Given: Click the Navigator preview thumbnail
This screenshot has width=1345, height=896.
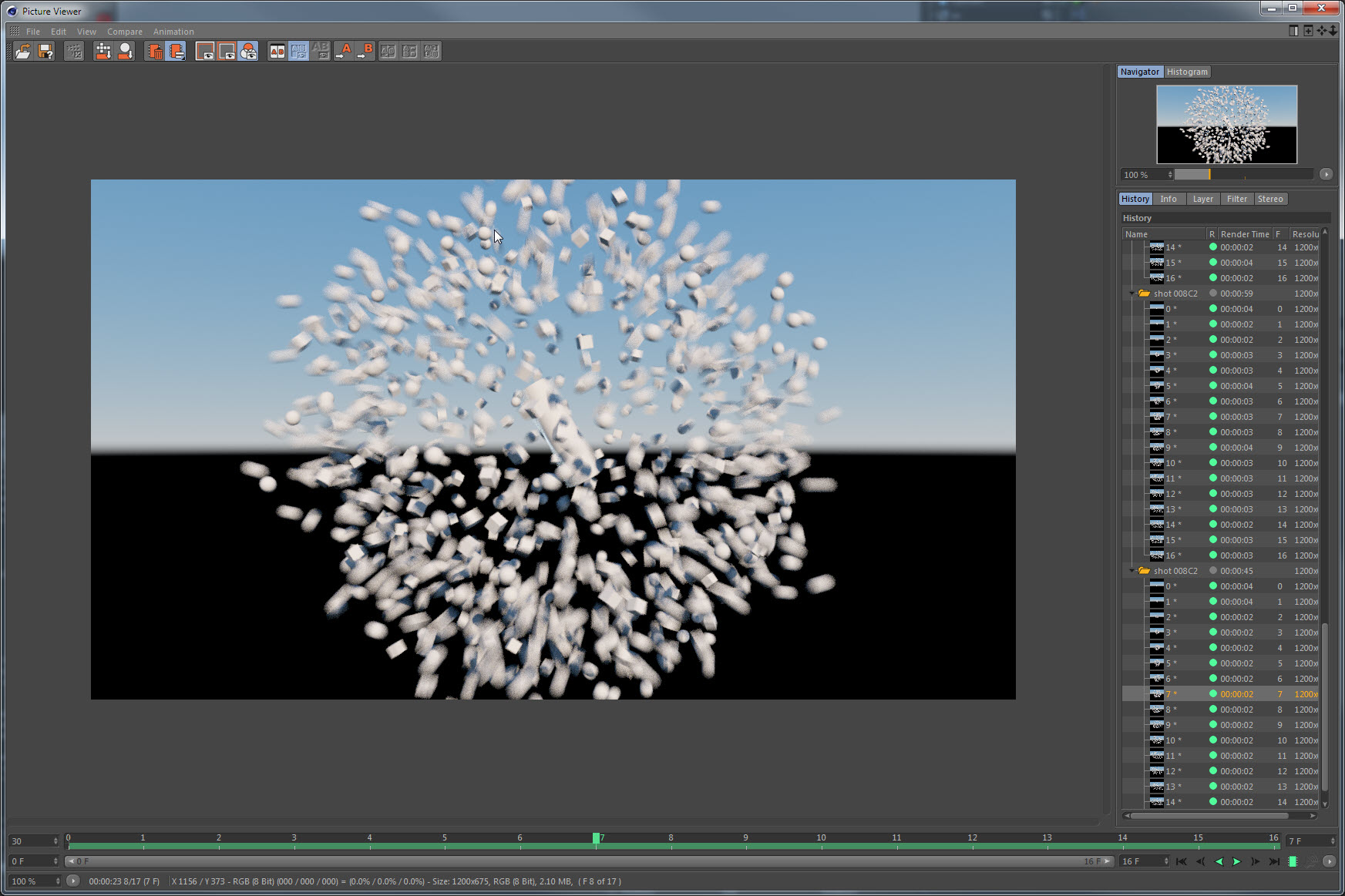Looking at the screenshot, I should pos(1227,124).
